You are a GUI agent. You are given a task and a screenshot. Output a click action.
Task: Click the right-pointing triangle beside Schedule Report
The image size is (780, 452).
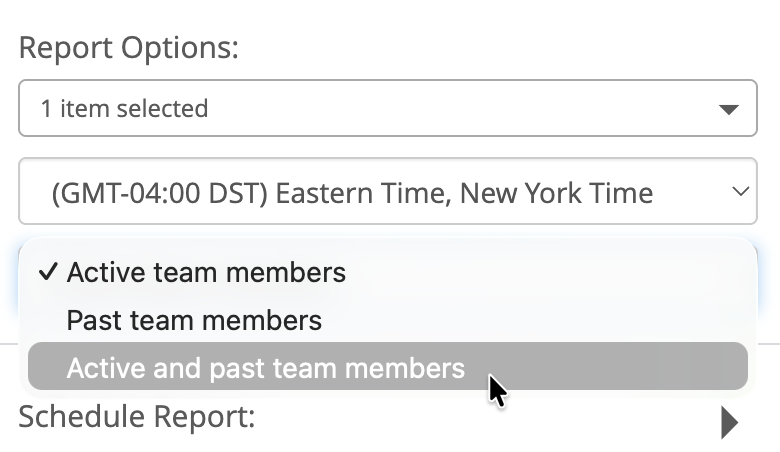729,422
